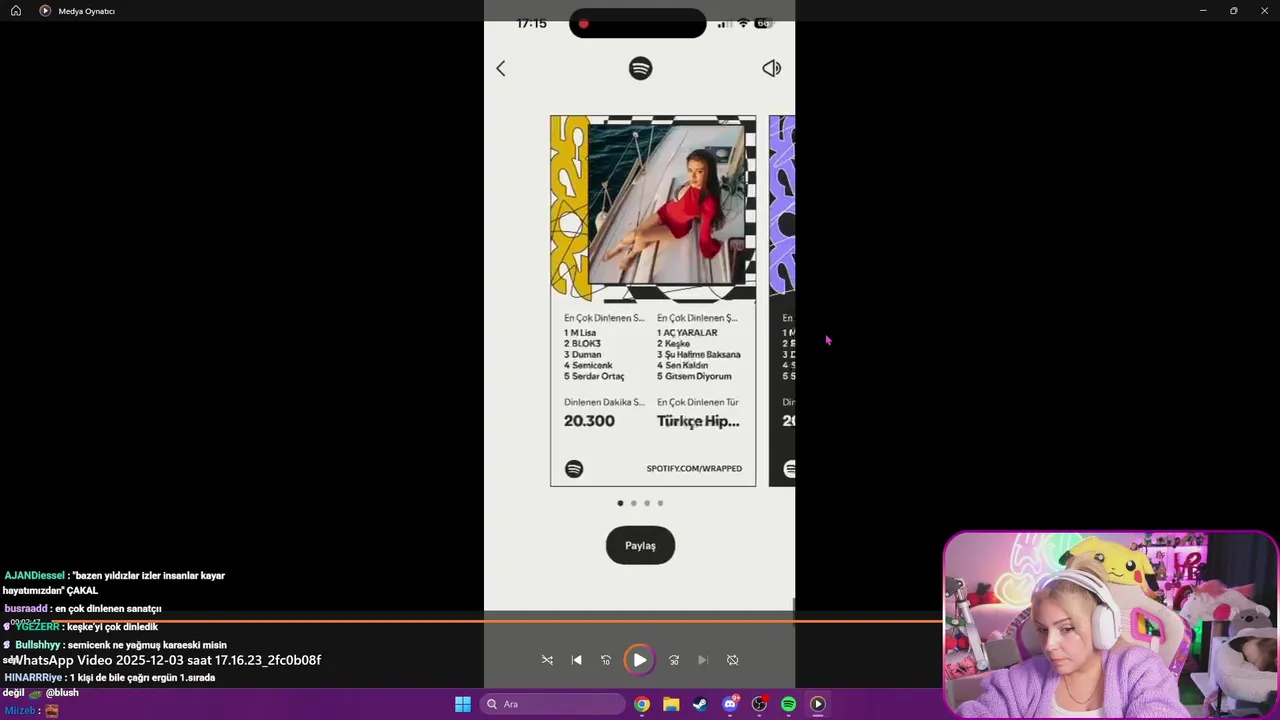Click "En Çok Dinlenen Tür" heading

[697, 402]
